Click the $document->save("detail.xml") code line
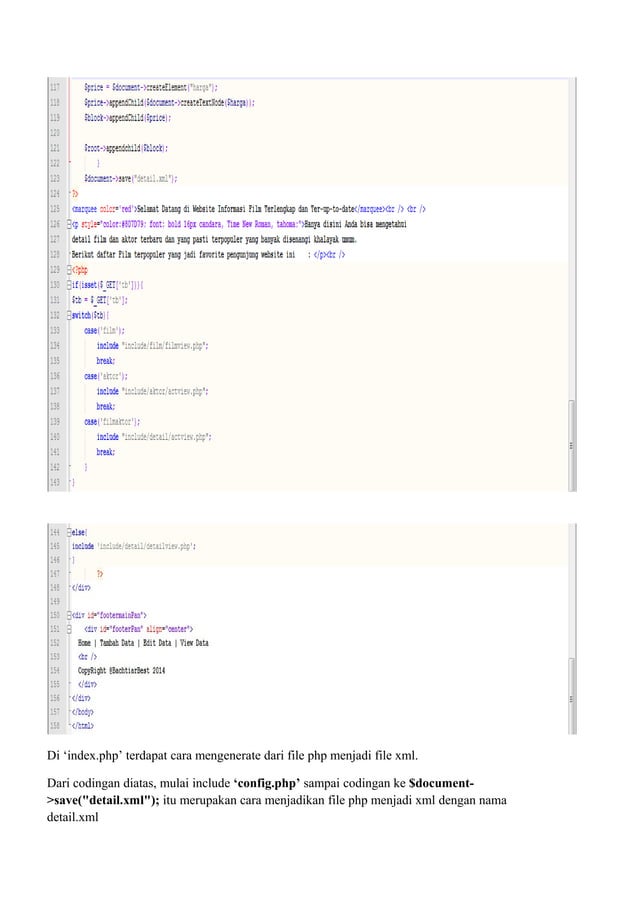The image size is (638, 903). tap(131, 179)
